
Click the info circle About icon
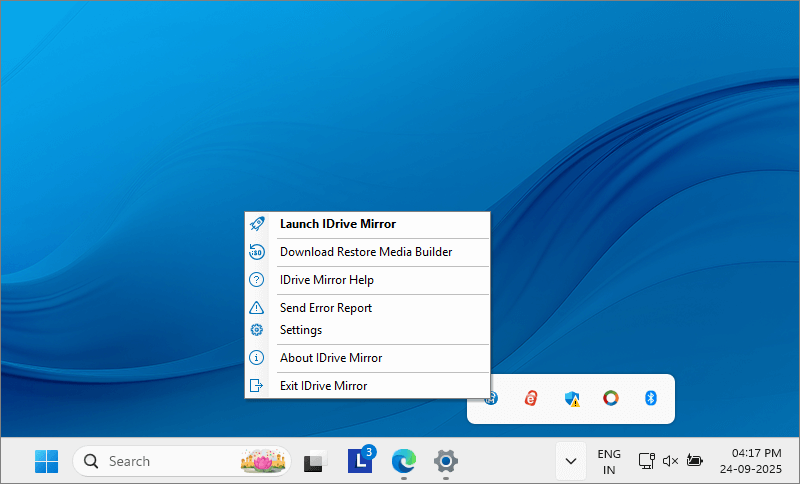tap(257, 358)
